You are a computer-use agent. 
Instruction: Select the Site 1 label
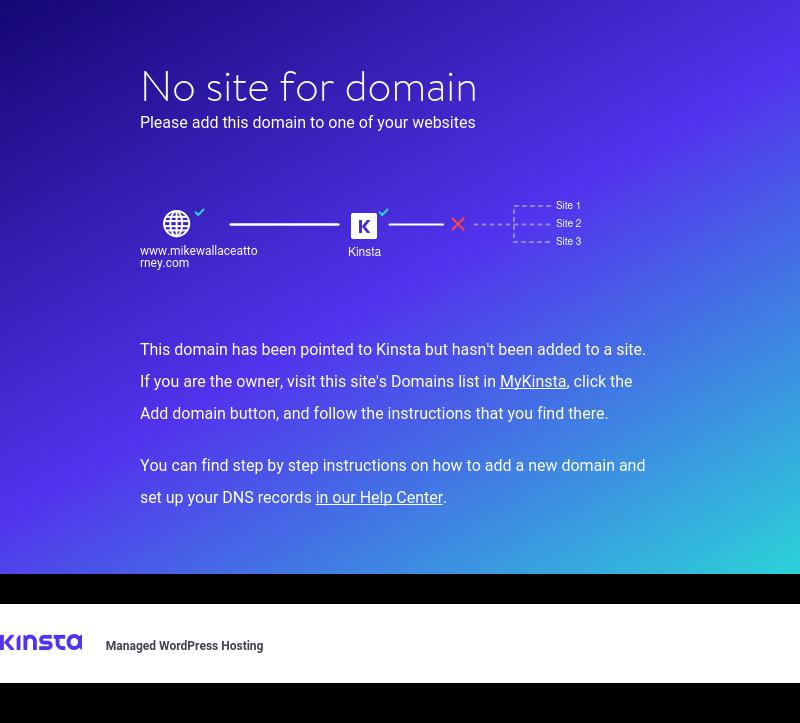(x=568, y=206)
